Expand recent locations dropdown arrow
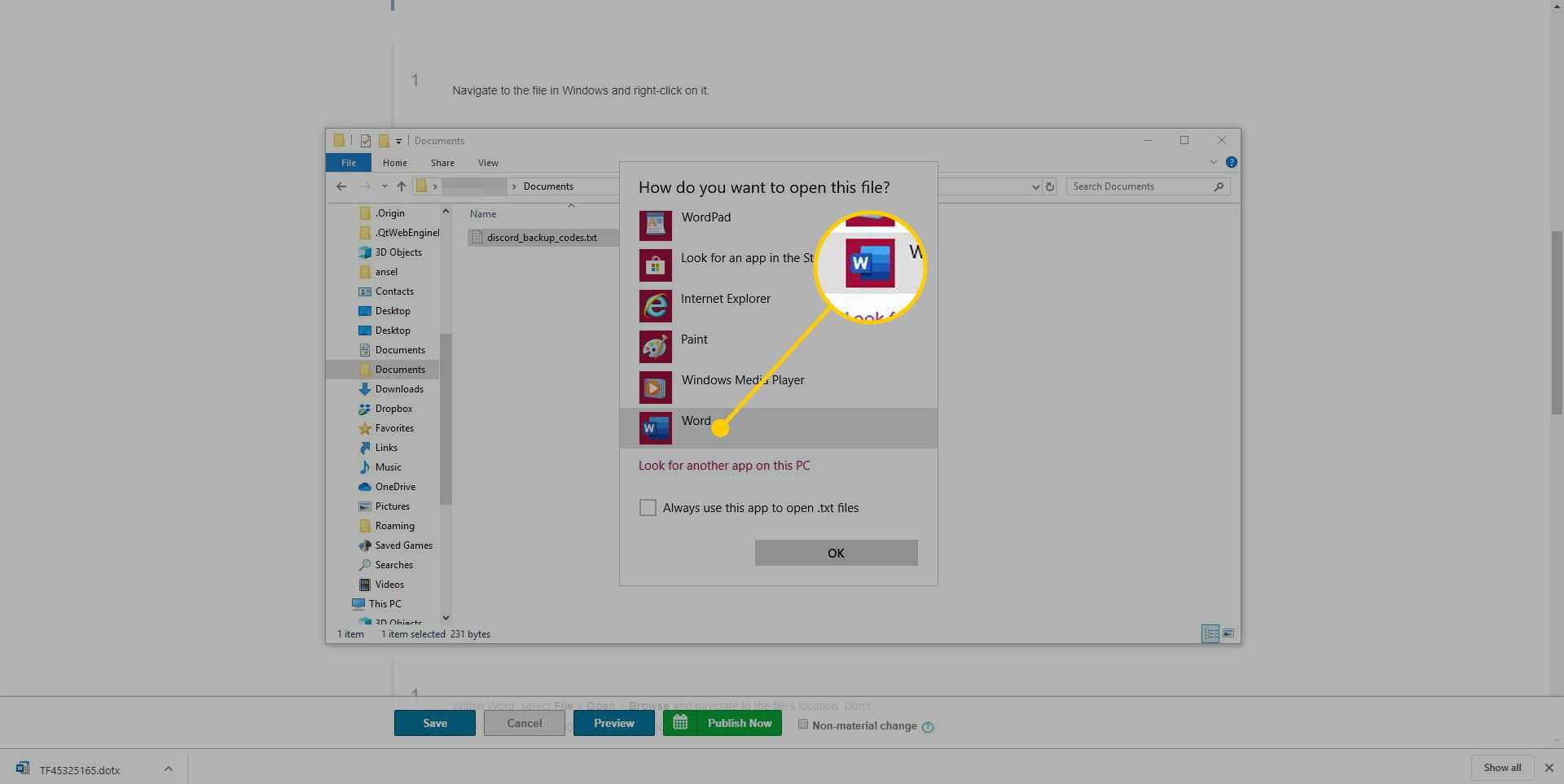Screen dimensions: 1564x784 pyautogui.click(x=384, y=186)
